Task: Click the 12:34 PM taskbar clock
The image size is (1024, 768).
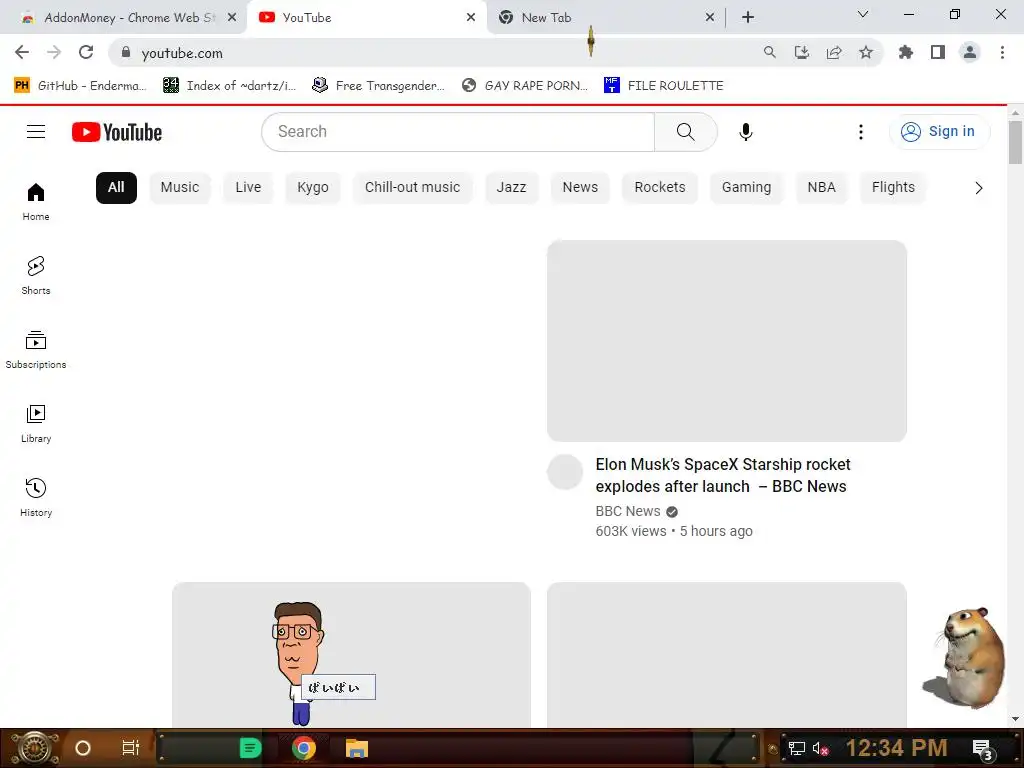Action: pos(896,748)
